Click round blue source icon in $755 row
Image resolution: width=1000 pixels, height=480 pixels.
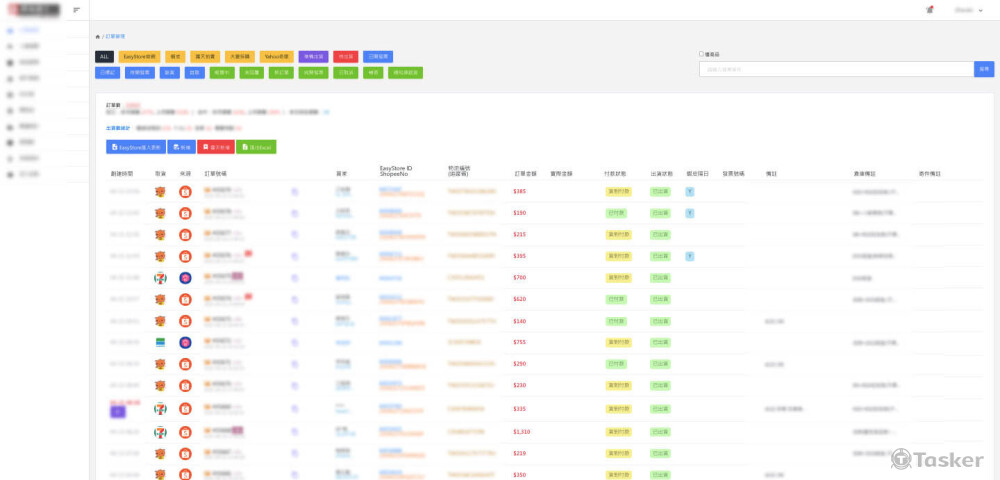185,342
